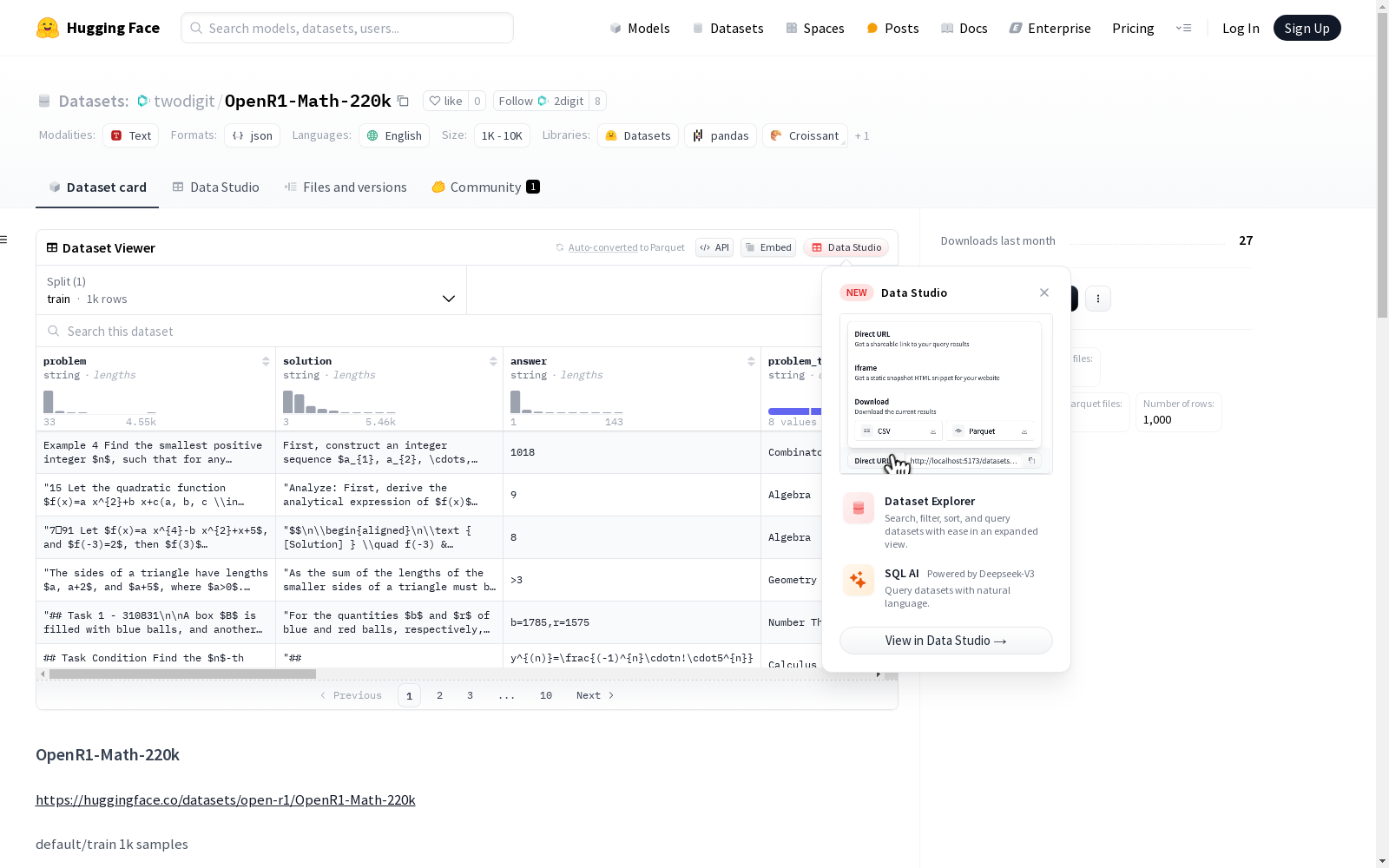This screenshot has height=868, width=1389.
Task: Select the Croissant library tag
Action: tap(805, 135)
